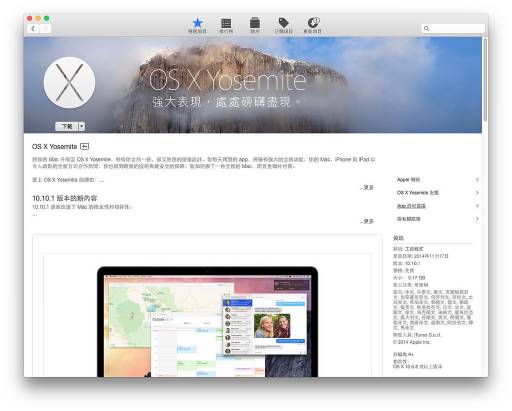Open the privacy policy link
The height and width of the screenshot is (411, 512).
(408, 219)
